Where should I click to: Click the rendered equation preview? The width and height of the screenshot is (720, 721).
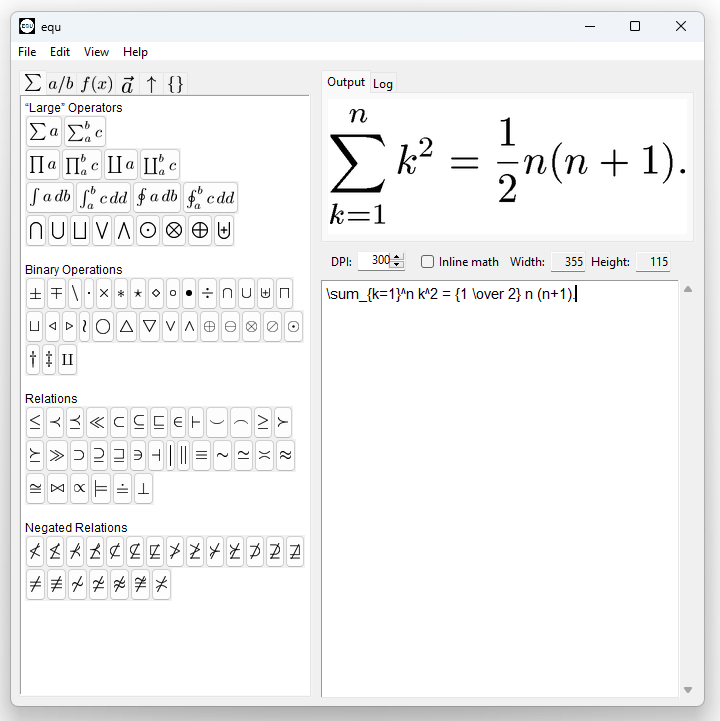(x=507, y=166)
